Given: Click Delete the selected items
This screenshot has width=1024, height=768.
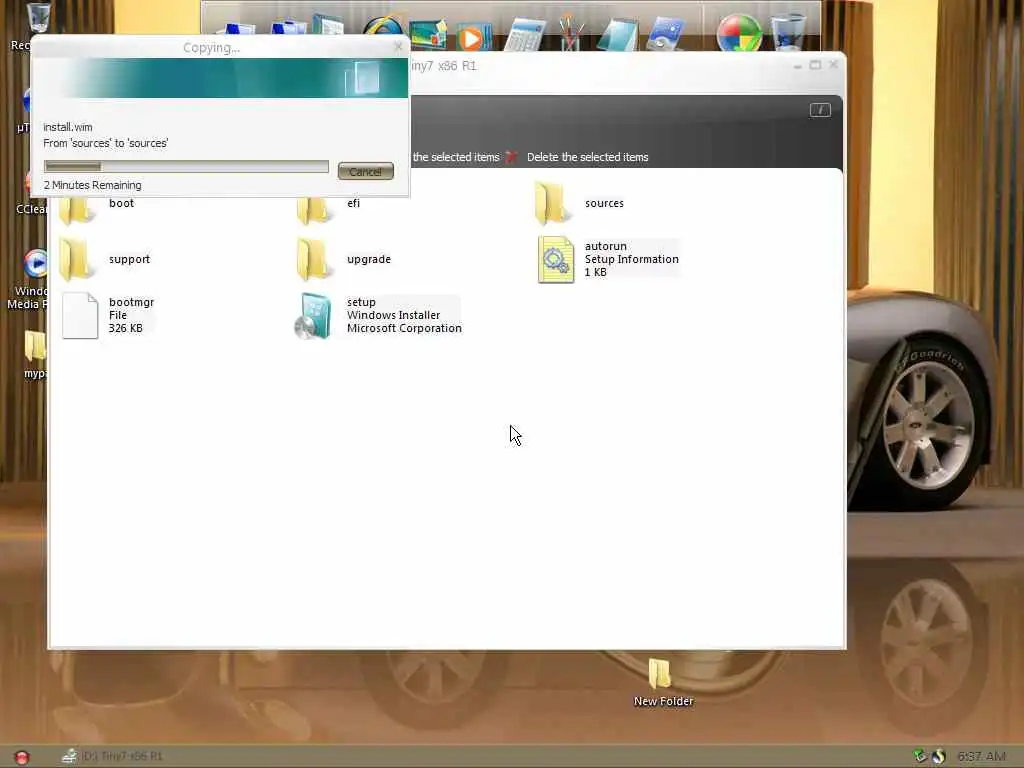Looking at the screenshot, I should tap(587, 157).
